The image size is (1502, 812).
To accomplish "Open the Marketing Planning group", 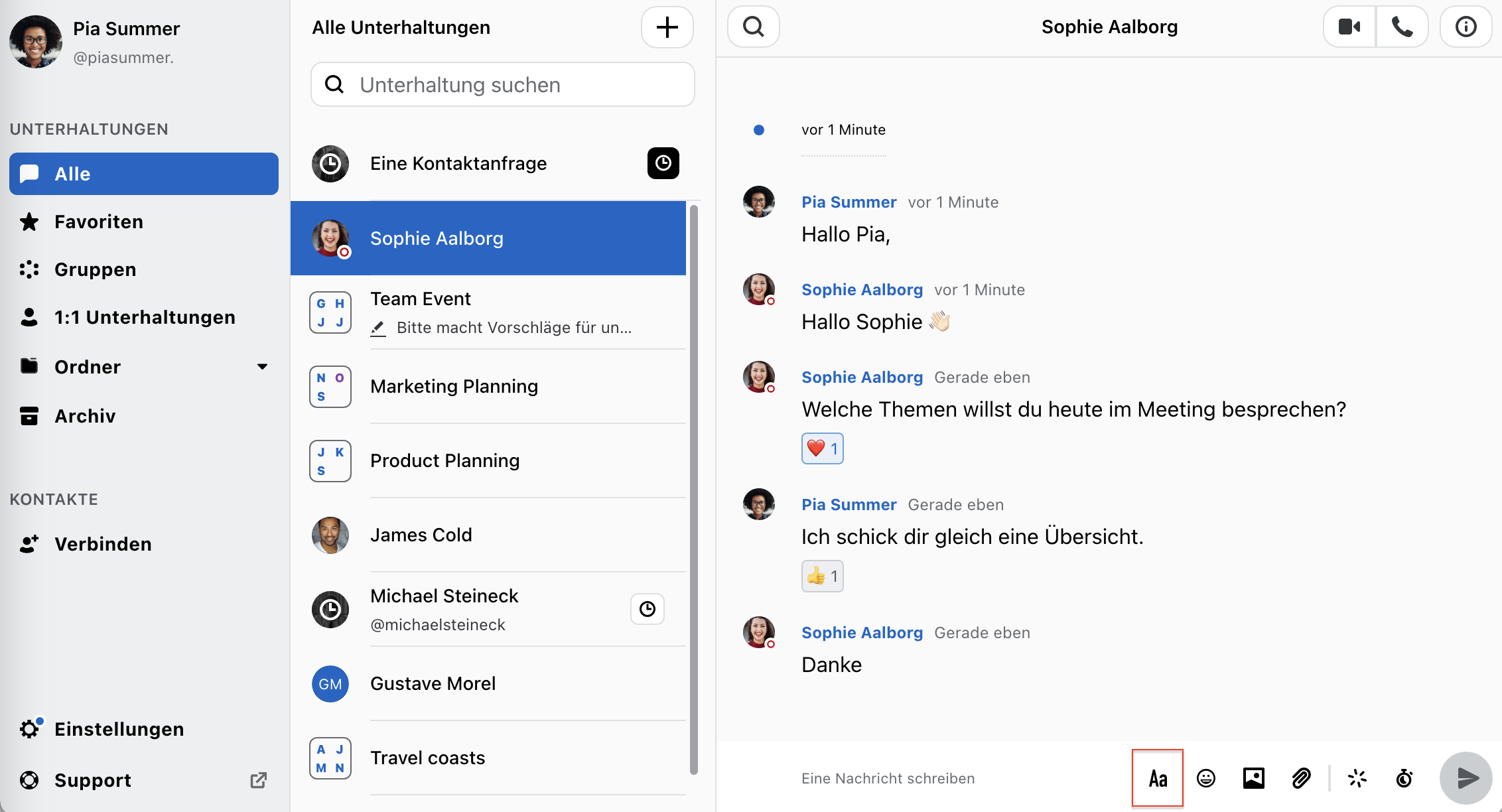I will [x=488, y=386].
